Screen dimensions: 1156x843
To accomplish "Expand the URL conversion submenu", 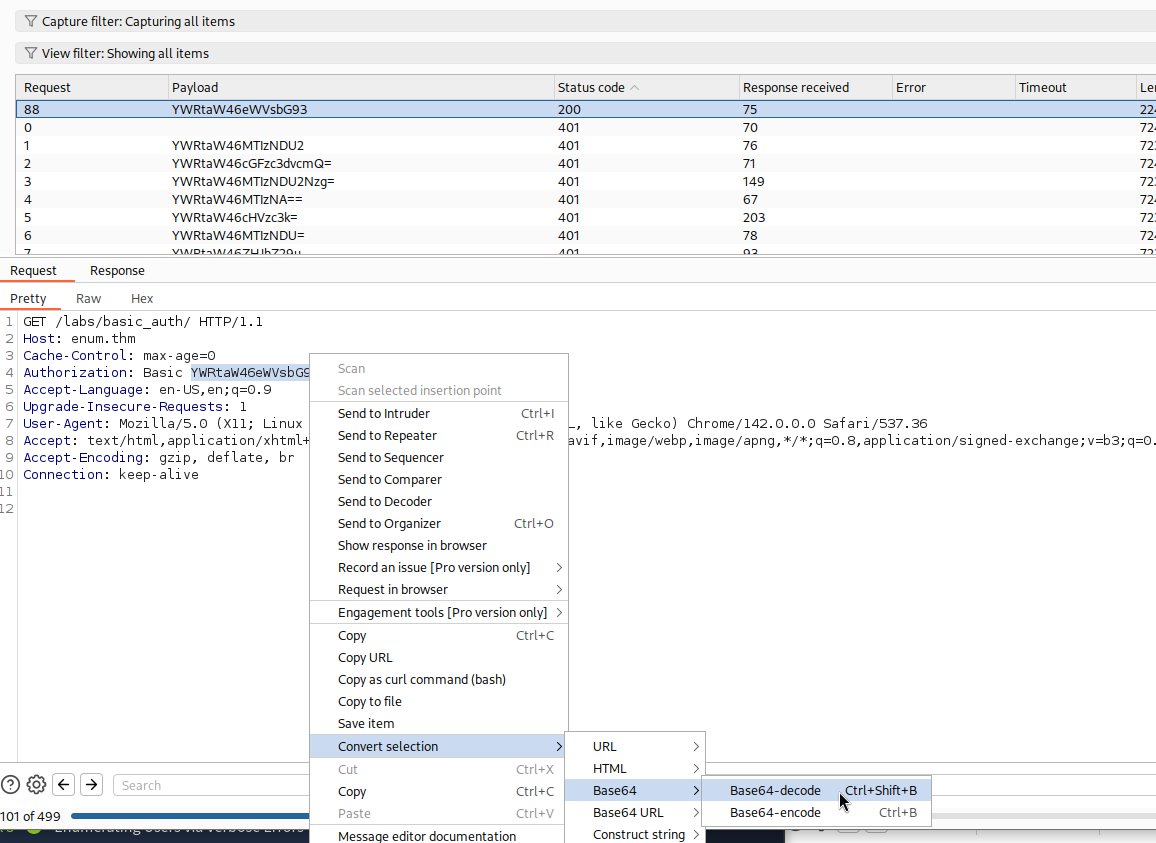I will pos(635,746).
